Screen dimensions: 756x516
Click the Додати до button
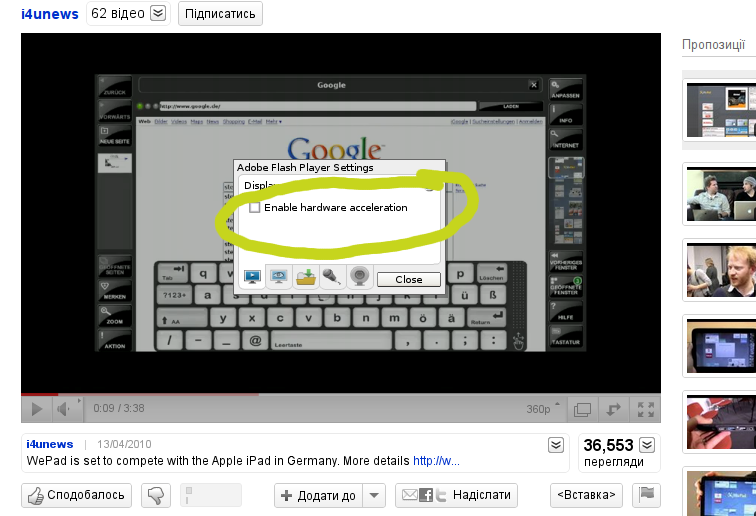coord(319,495)
